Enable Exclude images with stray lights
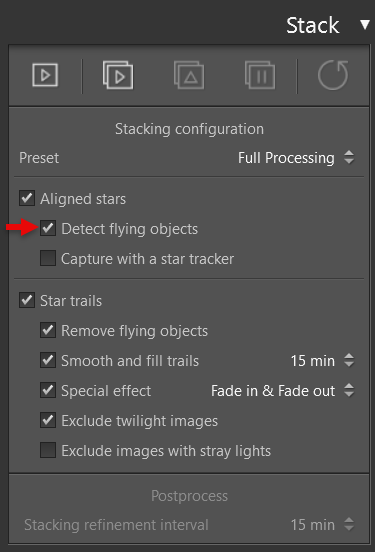Screen dimensions: 375x552 48,450
